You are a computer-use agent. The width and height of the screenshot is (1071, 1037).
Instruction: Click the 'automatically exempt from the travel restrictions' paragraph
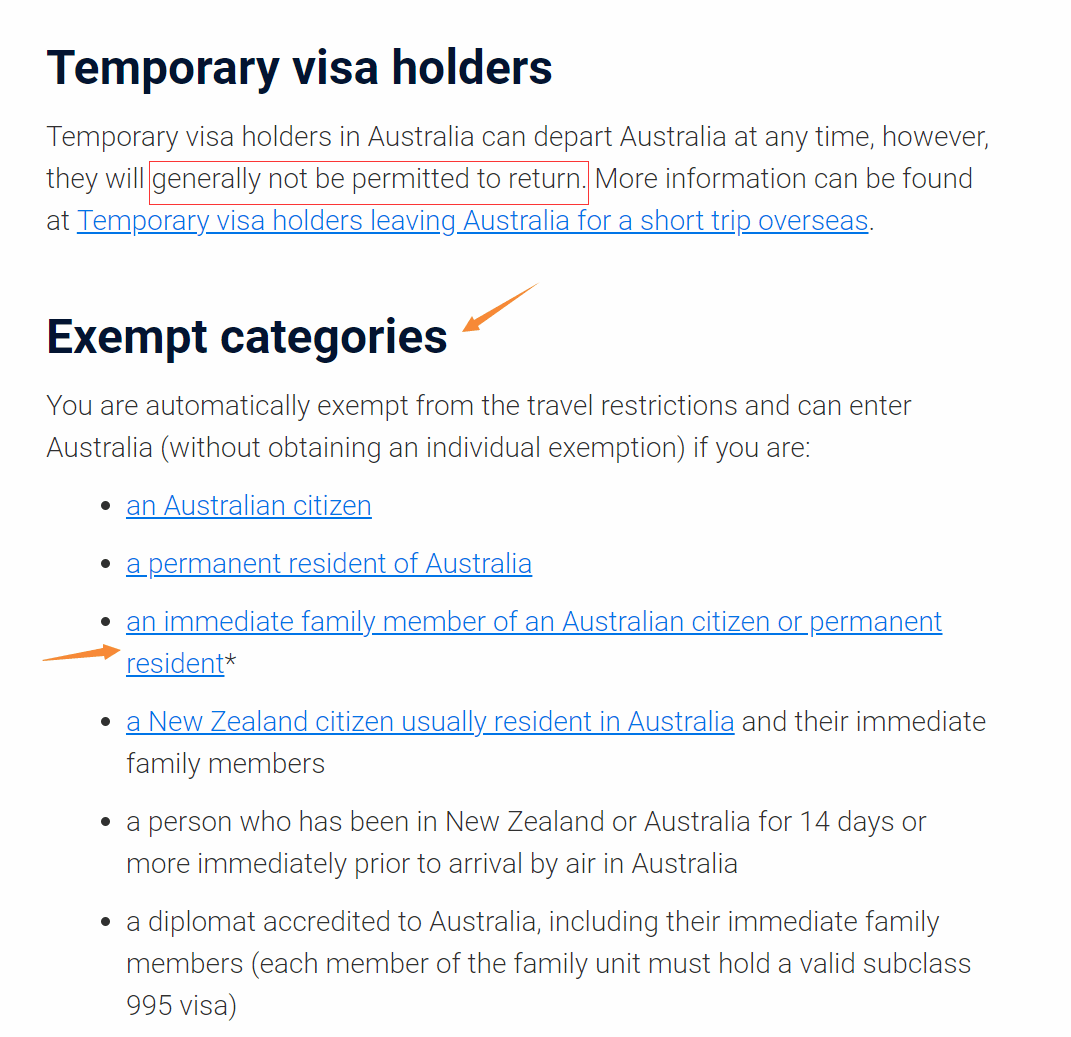(478, 426)
